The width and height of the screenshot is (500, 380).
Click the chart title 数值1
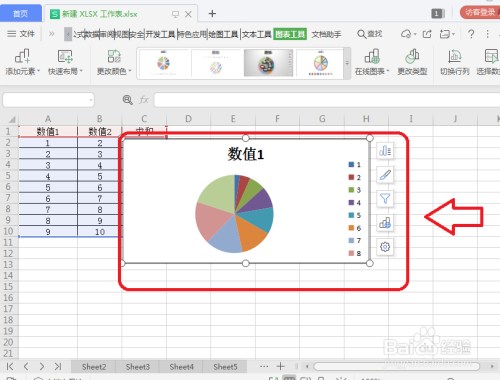246,154
